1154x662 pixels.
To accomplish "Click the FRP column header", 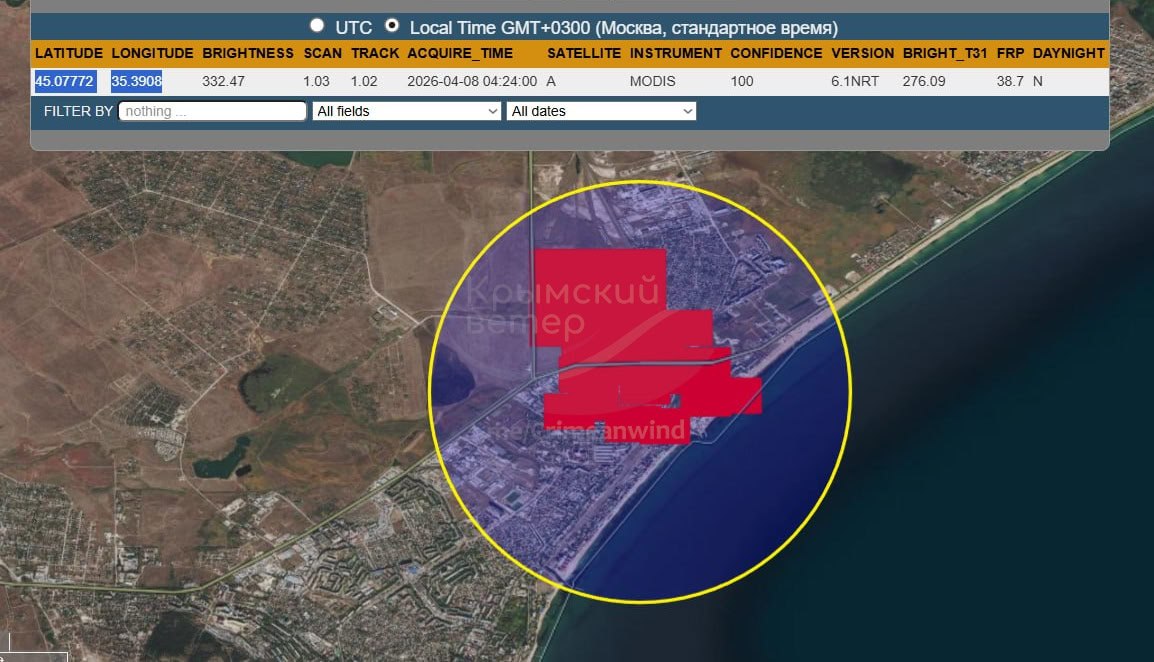I will (x=1010, y=53).
